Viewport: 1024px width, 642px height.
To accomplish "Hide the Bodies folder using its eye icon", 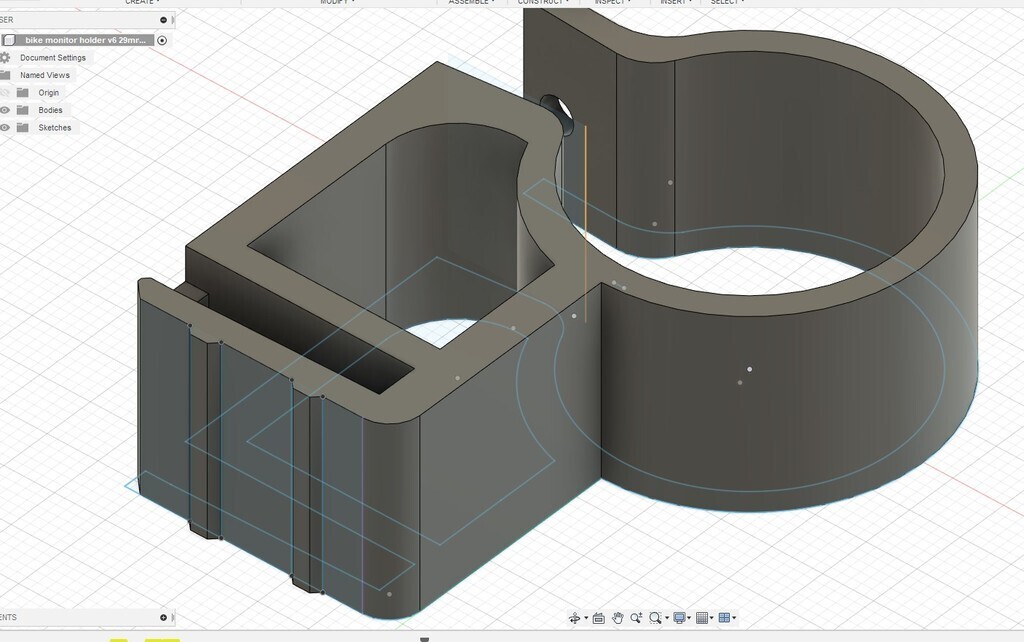I will (x=5, y=110).
